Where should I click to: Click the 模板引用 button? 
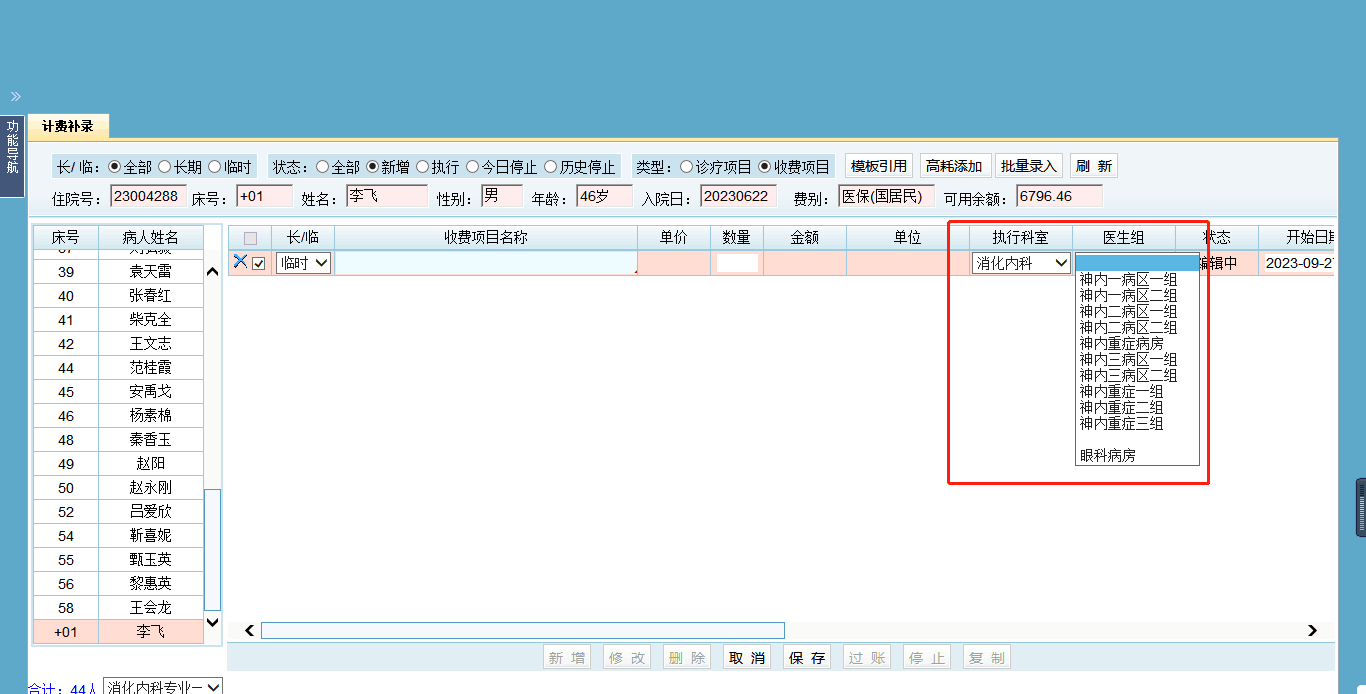click(x=879, y=166)
